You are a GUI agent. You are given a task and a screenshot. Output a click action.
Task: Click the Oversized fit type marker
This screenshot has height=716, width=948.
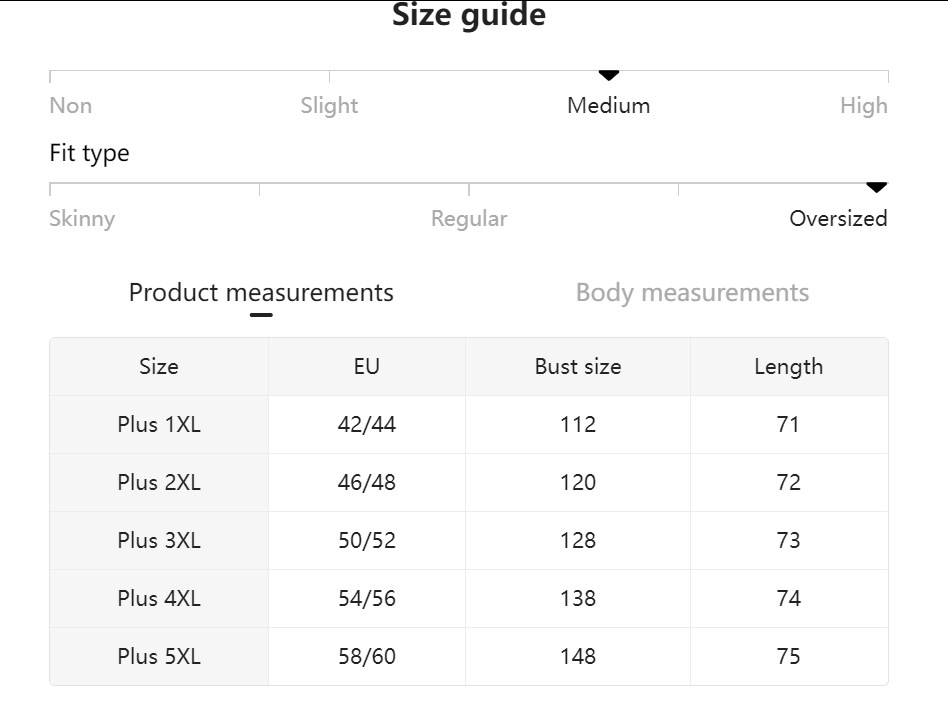tap(877, 187)
